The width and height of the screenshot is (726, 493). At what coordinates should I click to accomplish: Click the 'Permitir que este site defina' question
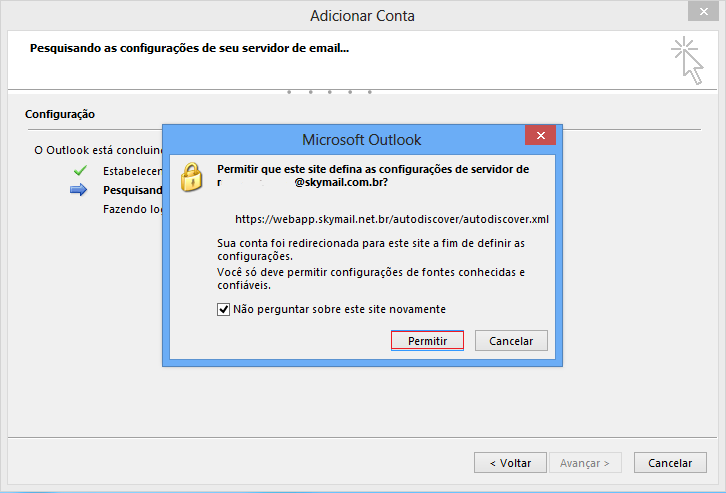373,176
